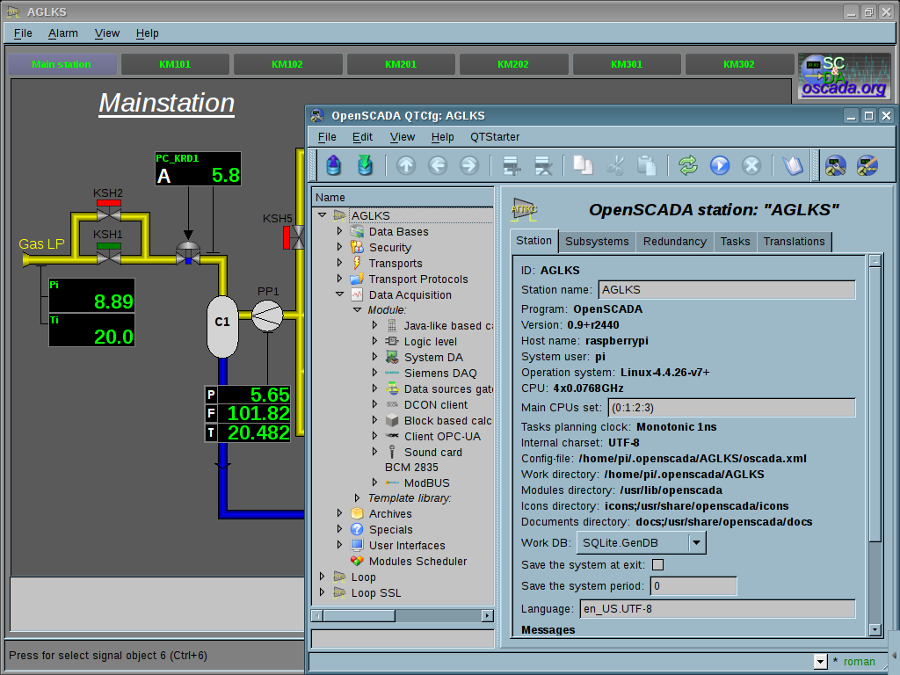Click the blue Start play icon
This screenshot has height=675, width=900.
tap(719, 166)
